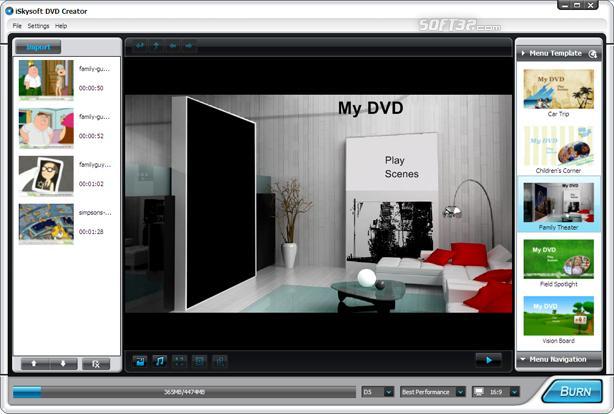614x414 pixels.
Task: Click the download templates icon beside Menu Template
Action: point(593,54)
